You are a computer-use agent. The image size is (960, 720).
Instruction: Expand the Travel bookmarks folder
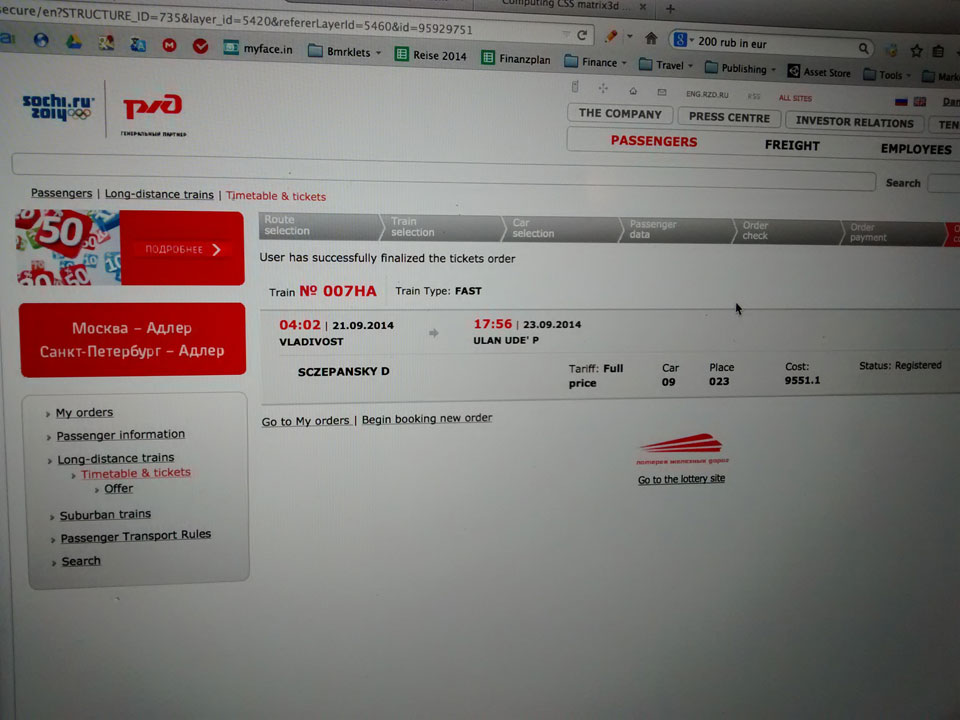click(667, 65)
